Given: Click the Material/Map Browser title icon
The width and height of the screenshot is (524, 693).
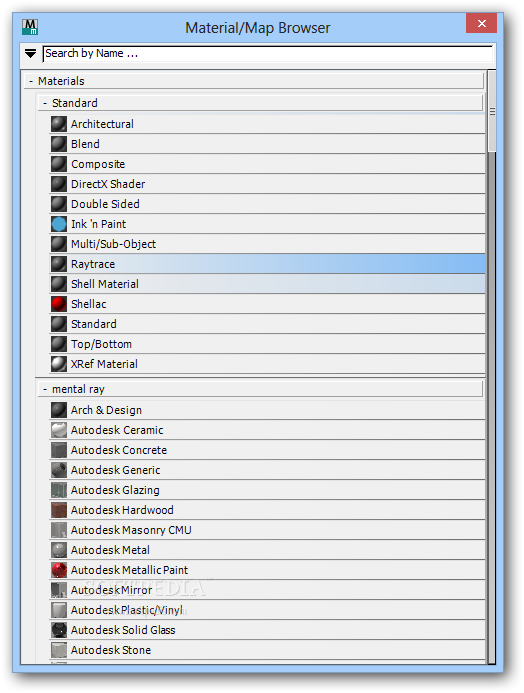Looking at the screenshot, I should click(x=30, y=27).
